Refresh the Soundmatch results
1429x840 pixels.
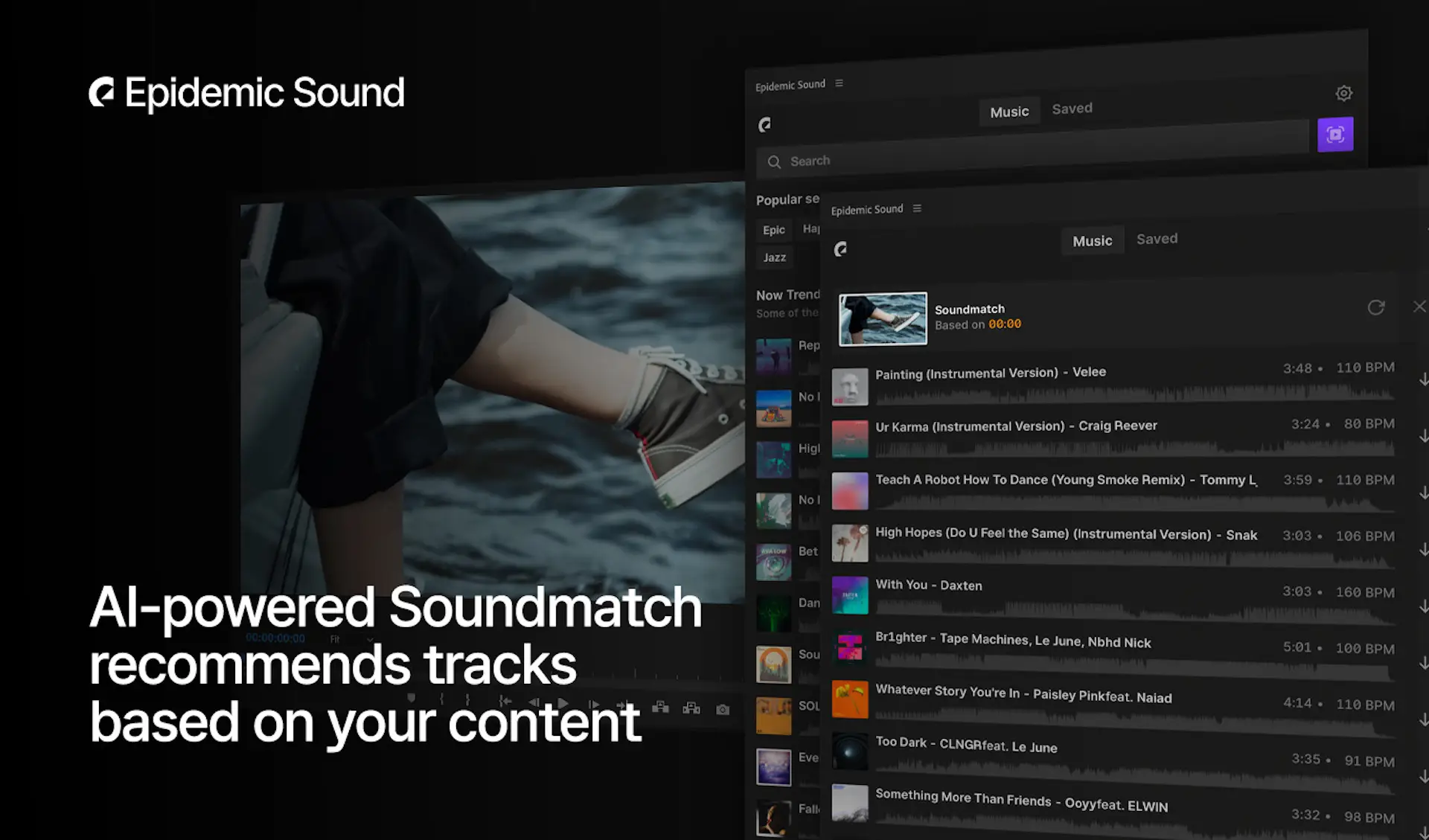(1375, 307)
